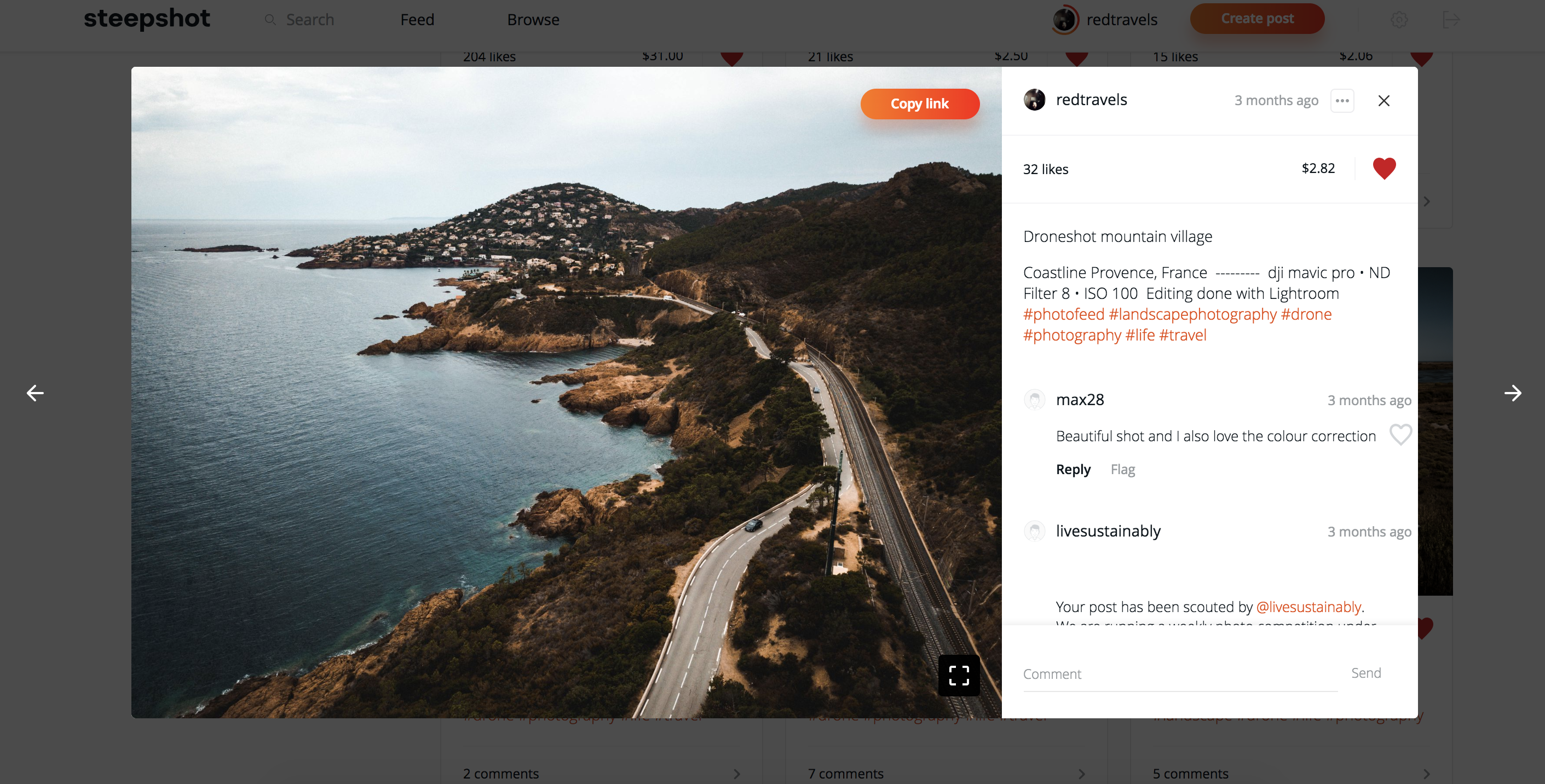
Task: Switch to the Feed tab
Action: [417, 20]
